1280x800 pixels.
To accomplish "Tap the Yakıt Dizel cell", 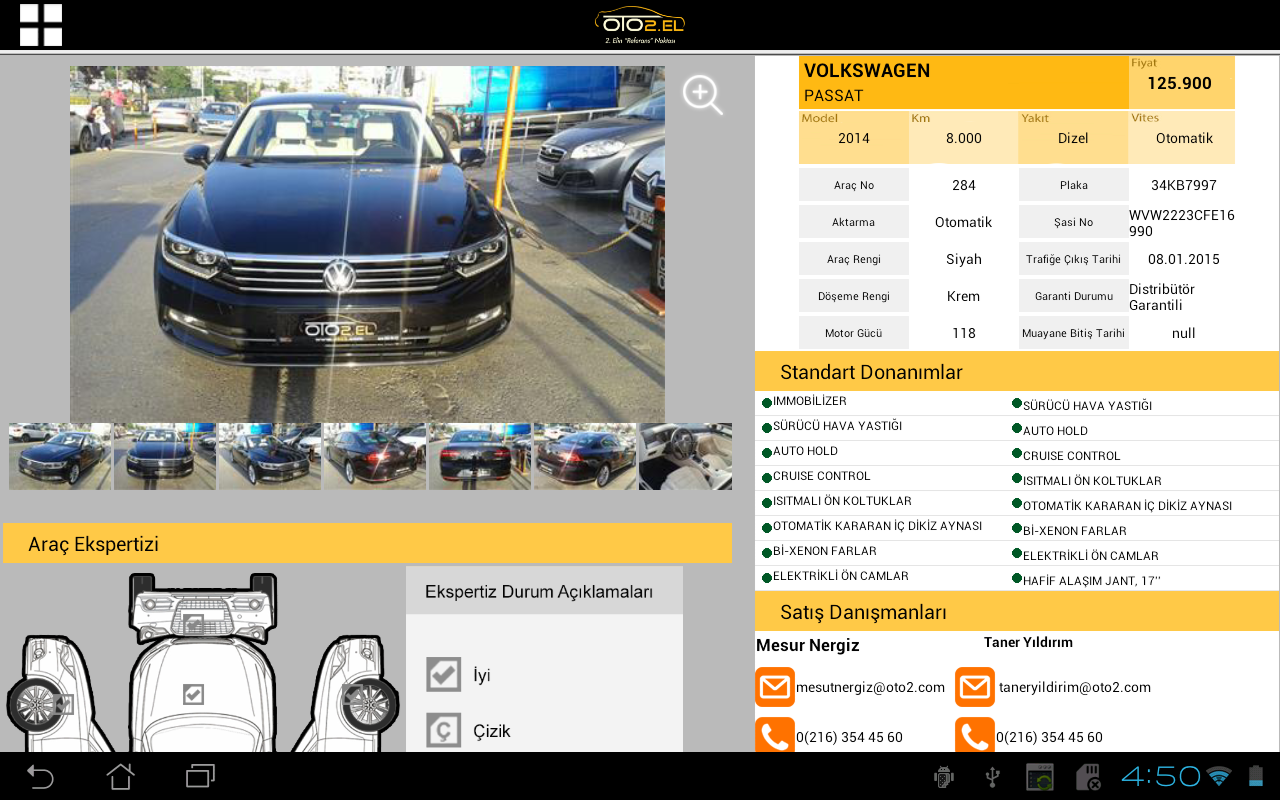I will (1073, 137).
